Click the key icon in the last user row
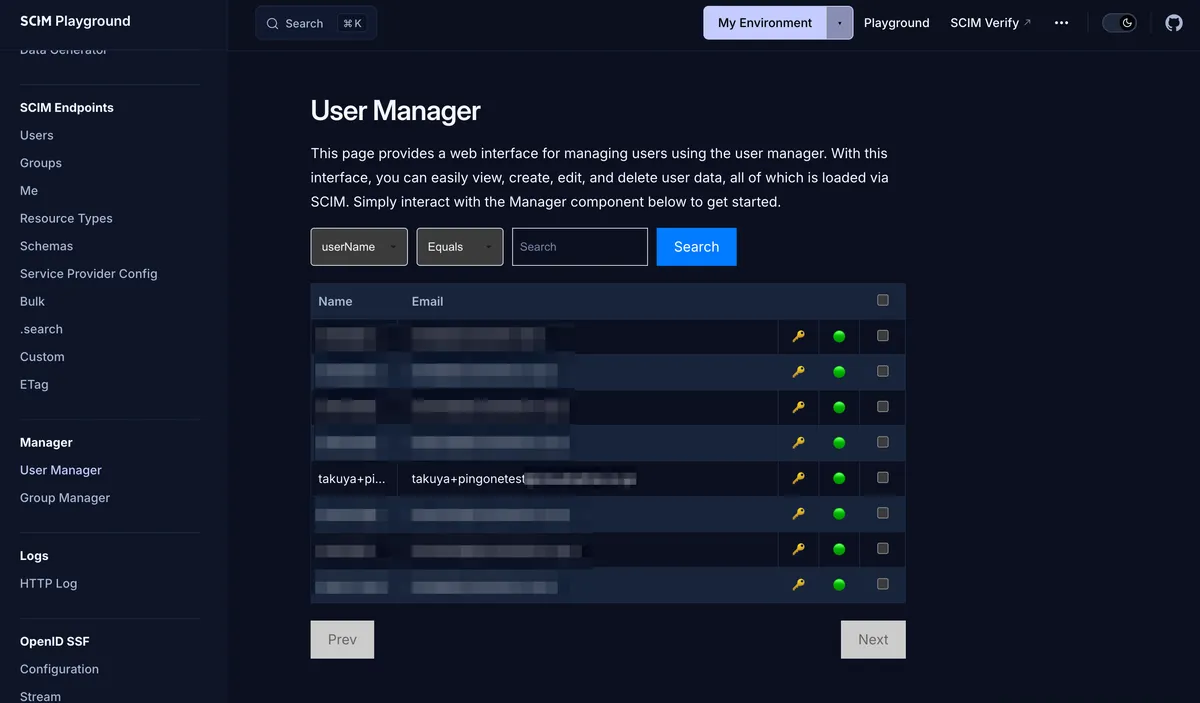Viewport: 1200px width, 703px height. tap(798, 584)
